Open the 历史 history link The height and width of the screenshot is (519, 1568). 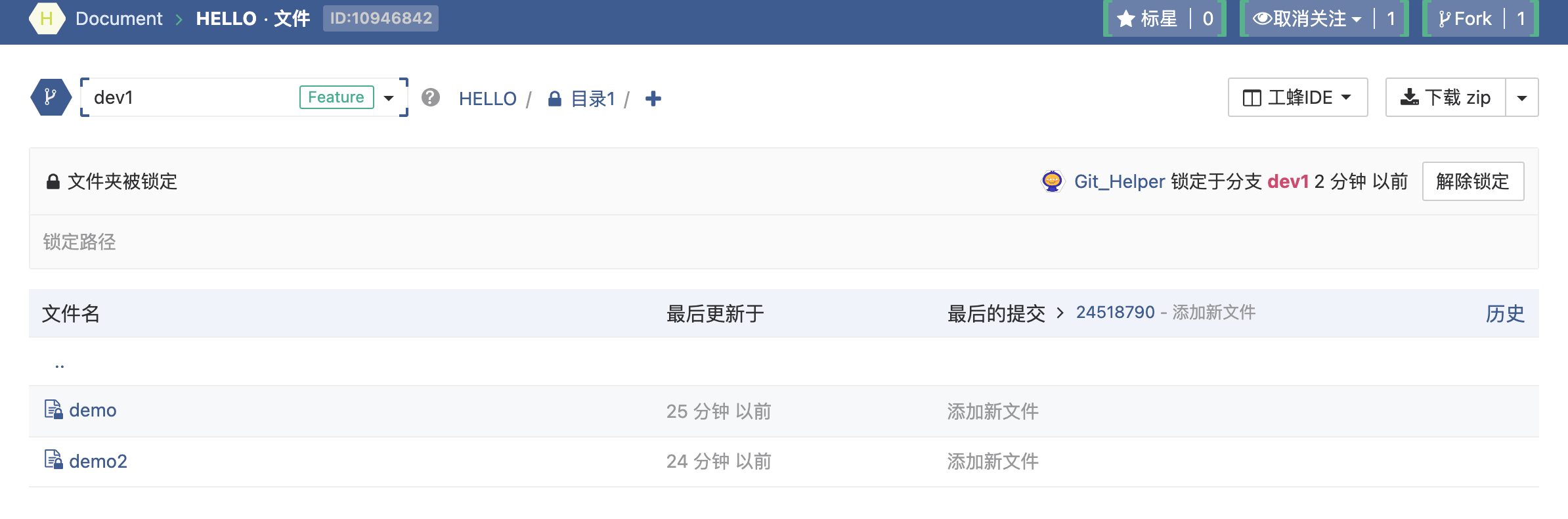tap(1504, 313)
